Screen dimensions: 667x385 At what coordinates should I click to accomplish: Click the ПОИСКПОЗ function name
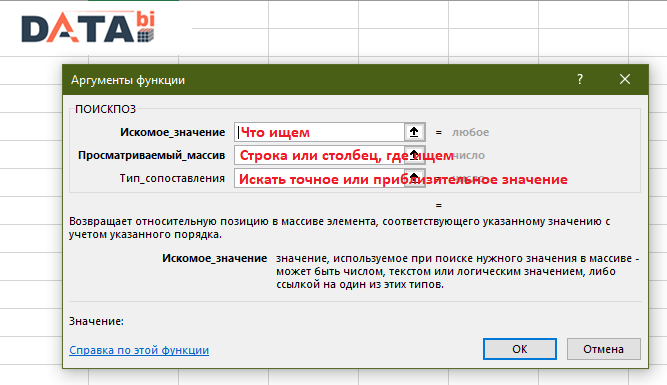pos(105,109)
